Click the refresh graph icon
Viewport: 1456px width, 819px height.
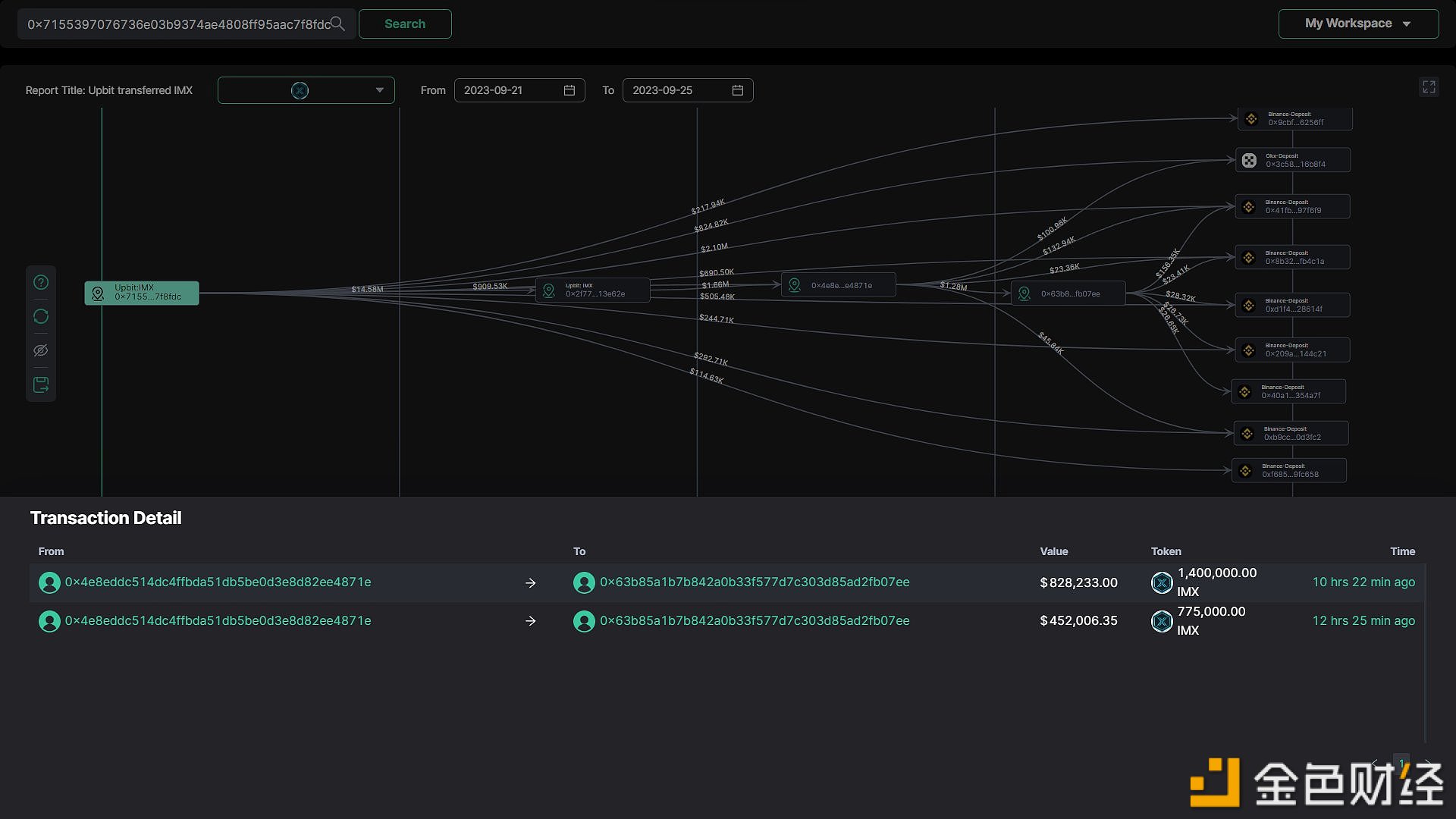point(41,316)
